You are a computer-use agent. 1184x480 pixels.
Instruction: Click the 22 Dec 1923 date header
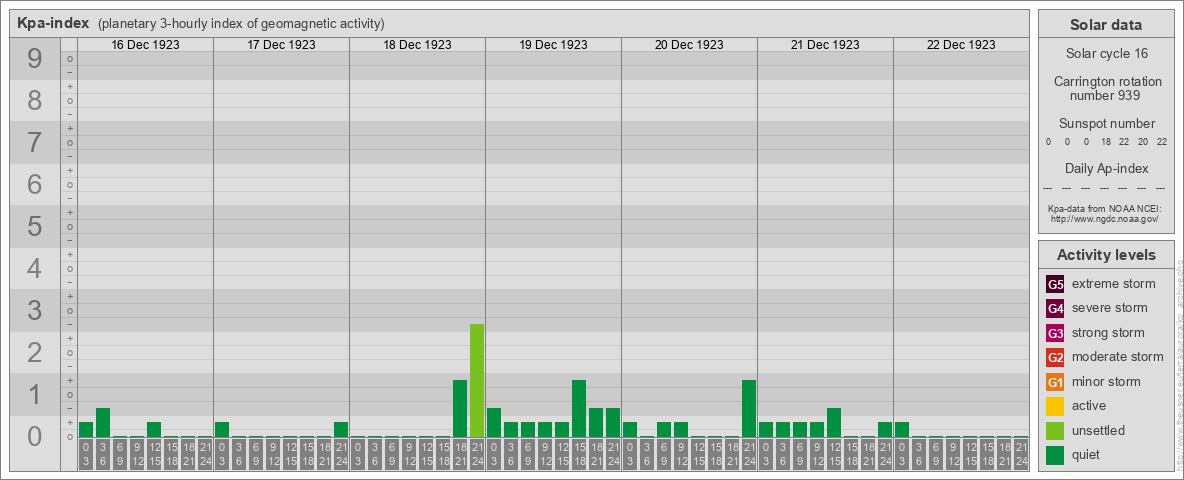(960, 45)
